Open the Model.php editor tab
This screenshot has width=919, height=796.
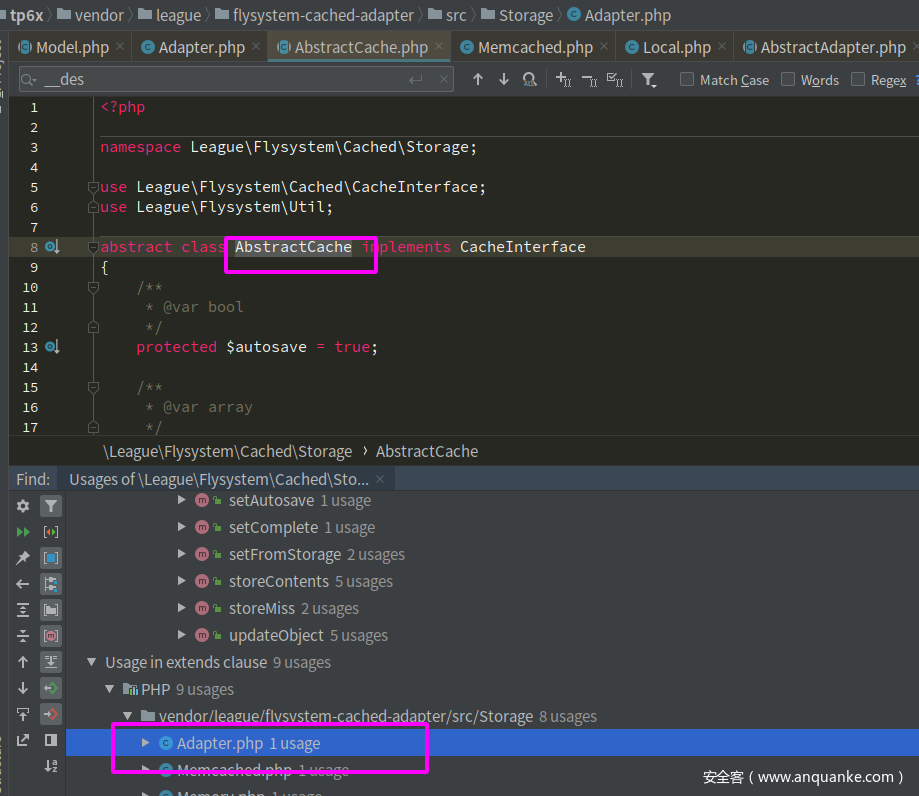[72, 47]
